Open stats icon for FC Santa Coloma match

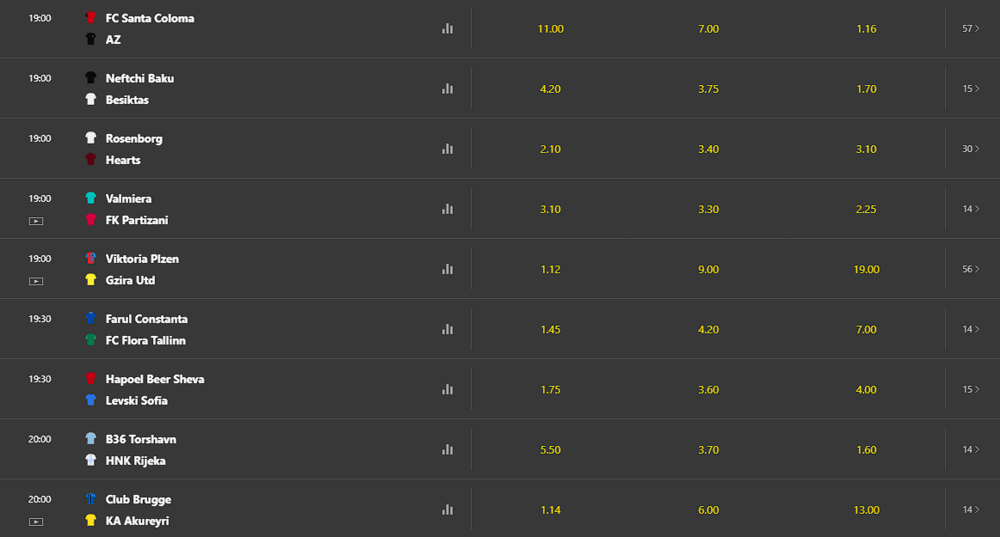447,29
